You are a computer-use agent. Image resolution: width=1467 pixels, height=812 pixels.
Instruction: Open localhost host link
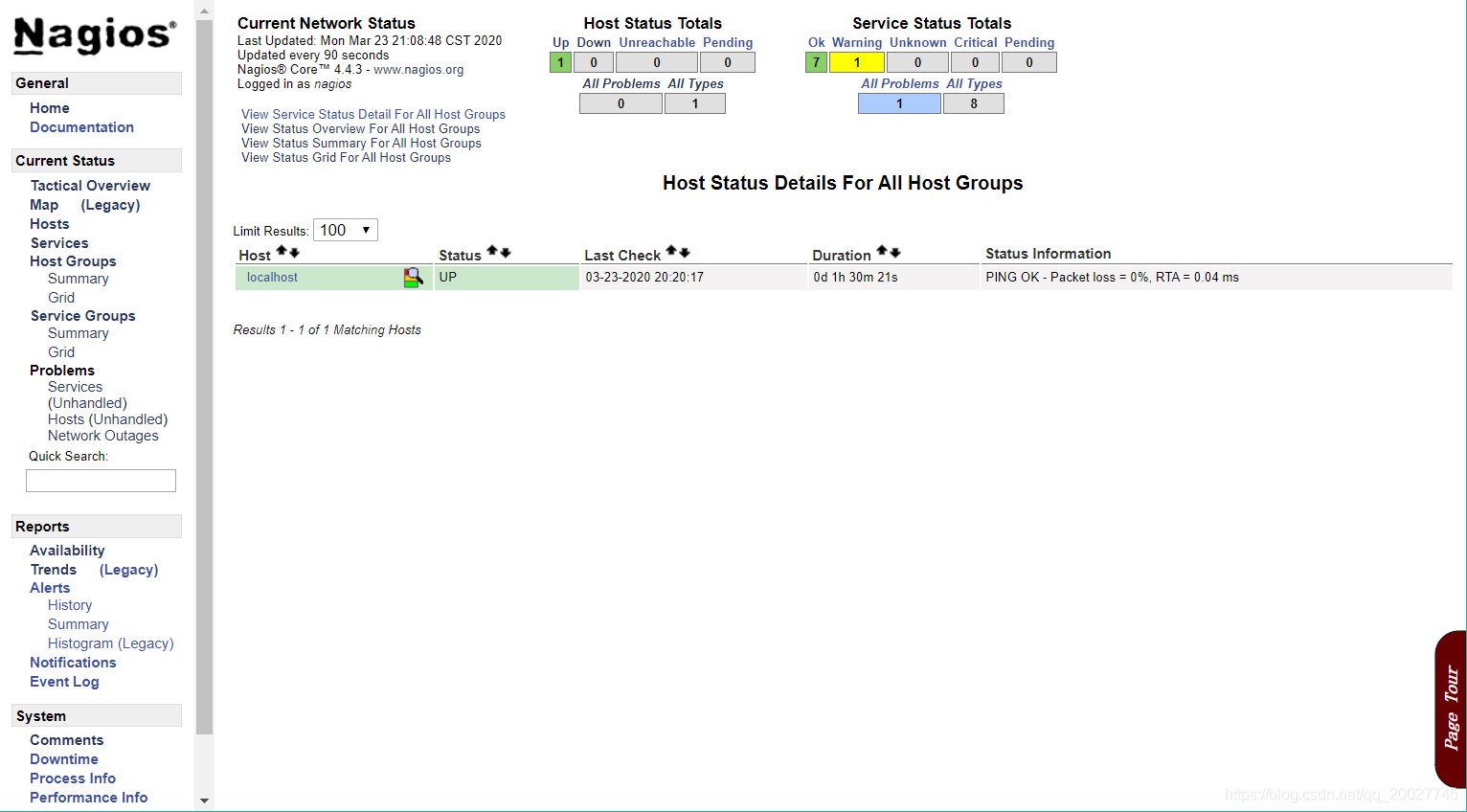[272, 278]
